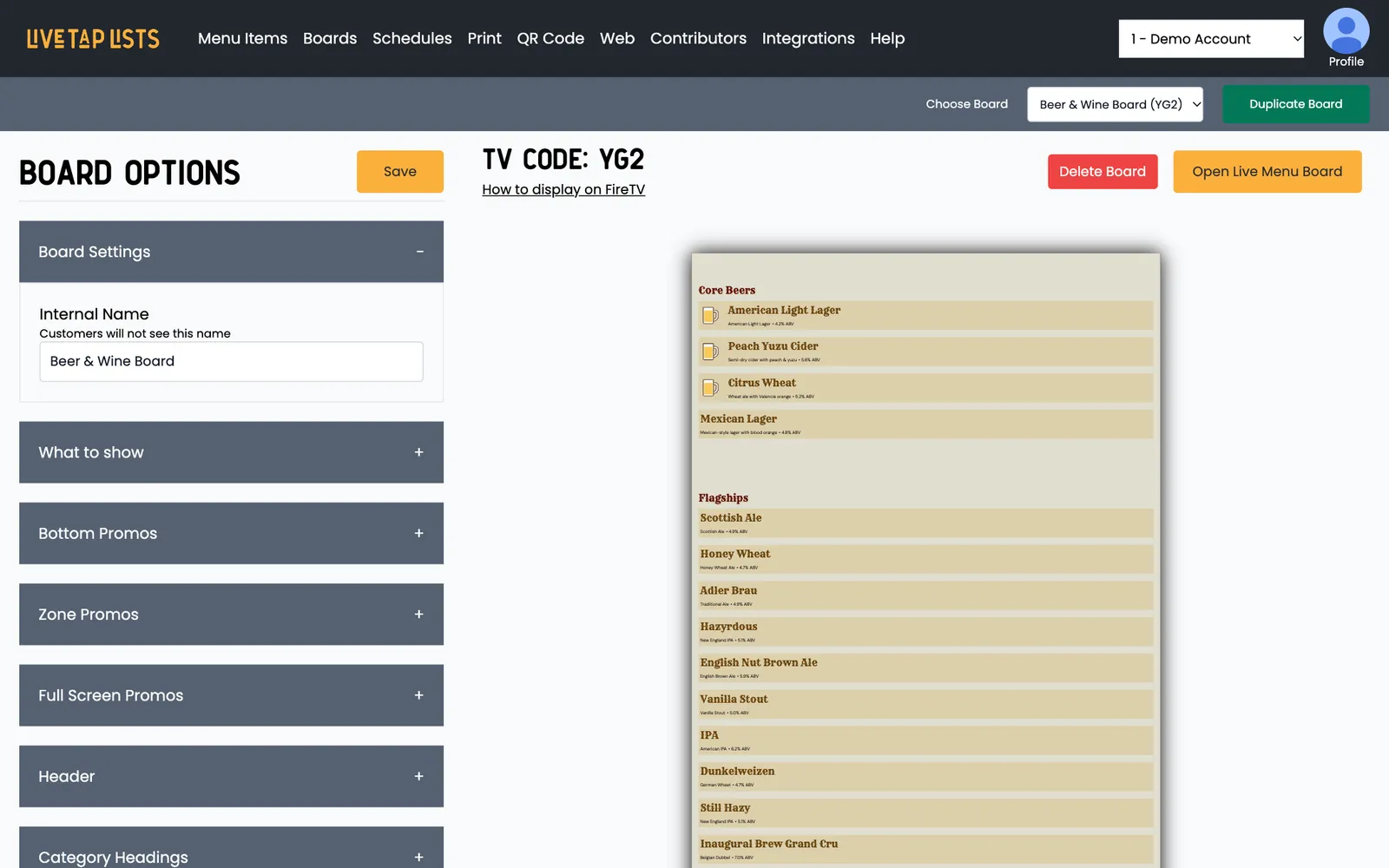Click the Core Beers heading in preview
The image size is (1389, 868).
[x=727, y=290]
